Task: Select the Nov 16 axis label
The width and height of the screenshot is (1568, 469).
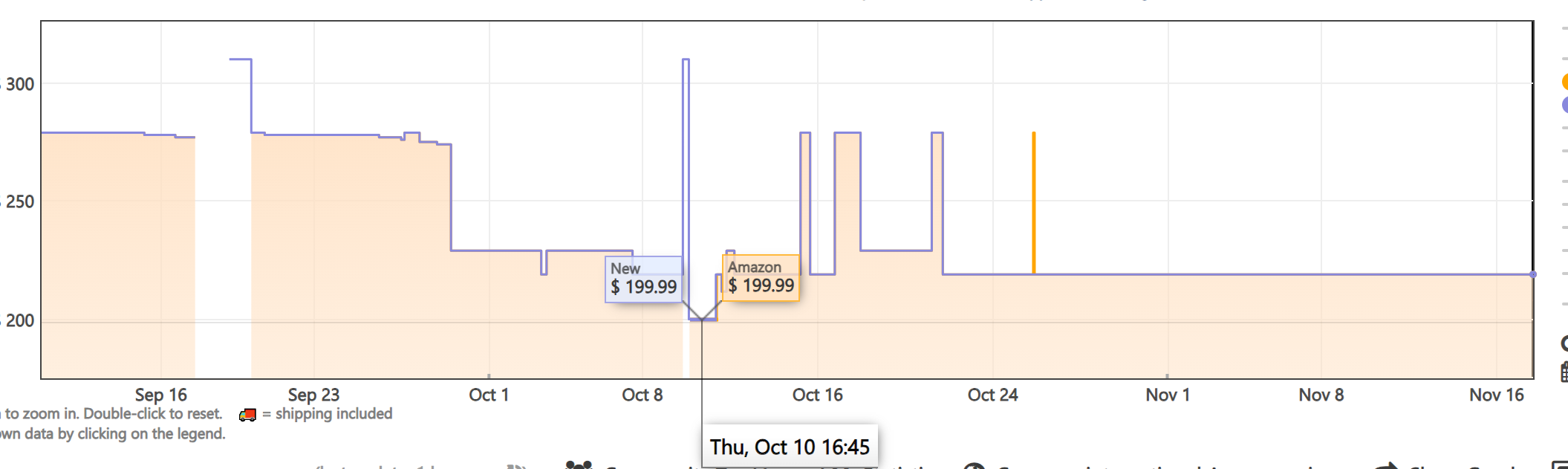Action: [1496, 395]
